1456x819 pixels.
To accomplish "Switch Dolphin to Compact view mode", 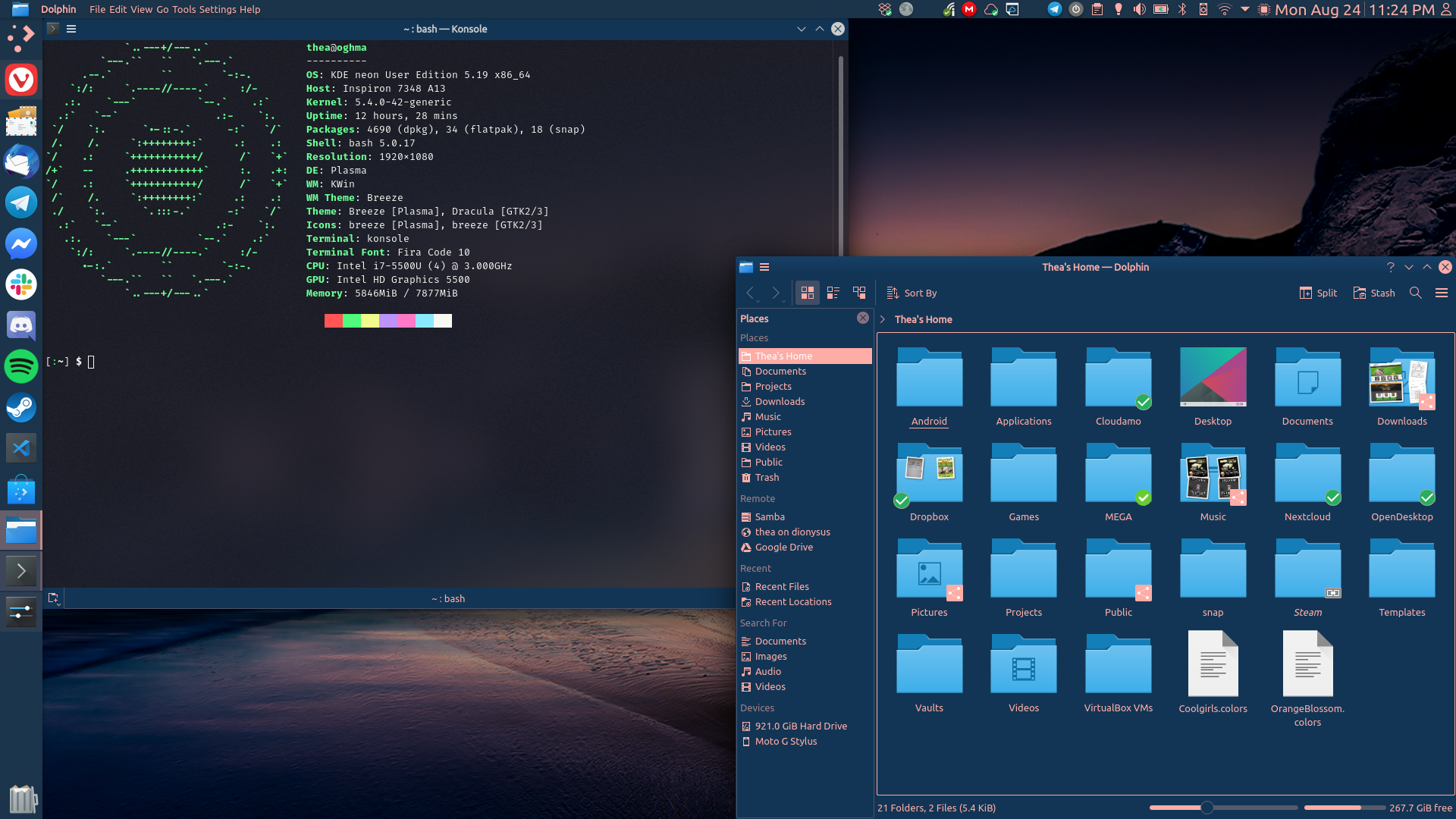I will pos(833,293).
